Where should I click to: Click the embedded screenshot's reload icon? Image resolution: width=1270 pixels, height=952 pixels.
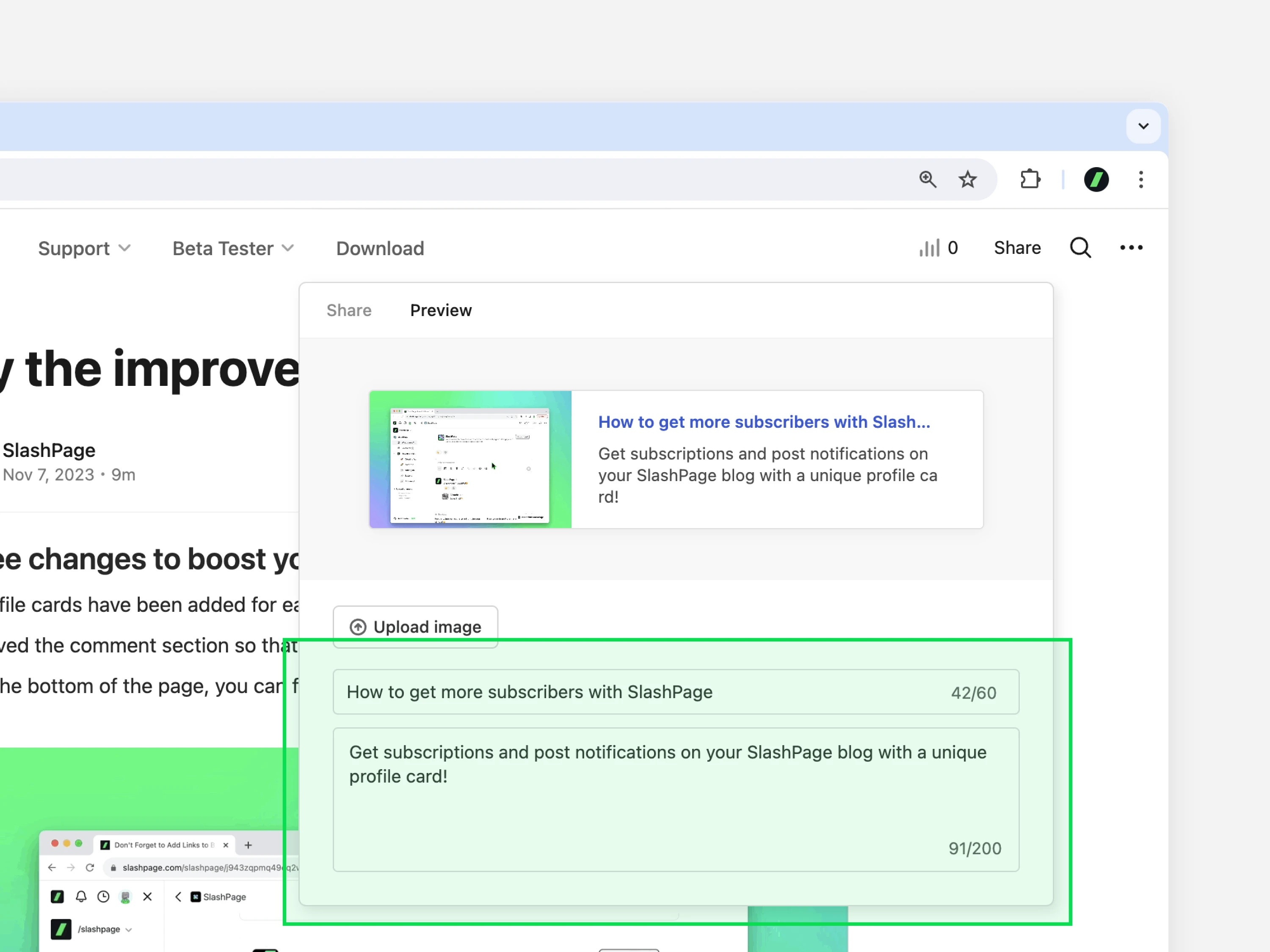[x=90, y=867]
